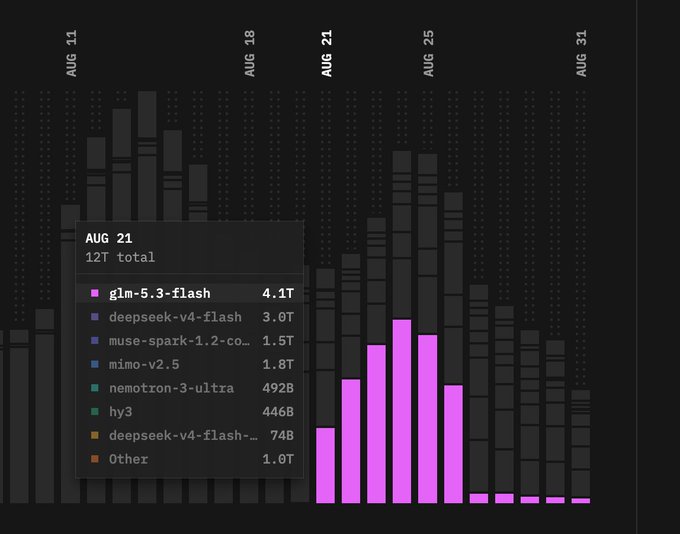Viewport: 680px width, 534px height.
Task: Select the highlighted AUG 21 axis label
Action: (x=326, y=53)
